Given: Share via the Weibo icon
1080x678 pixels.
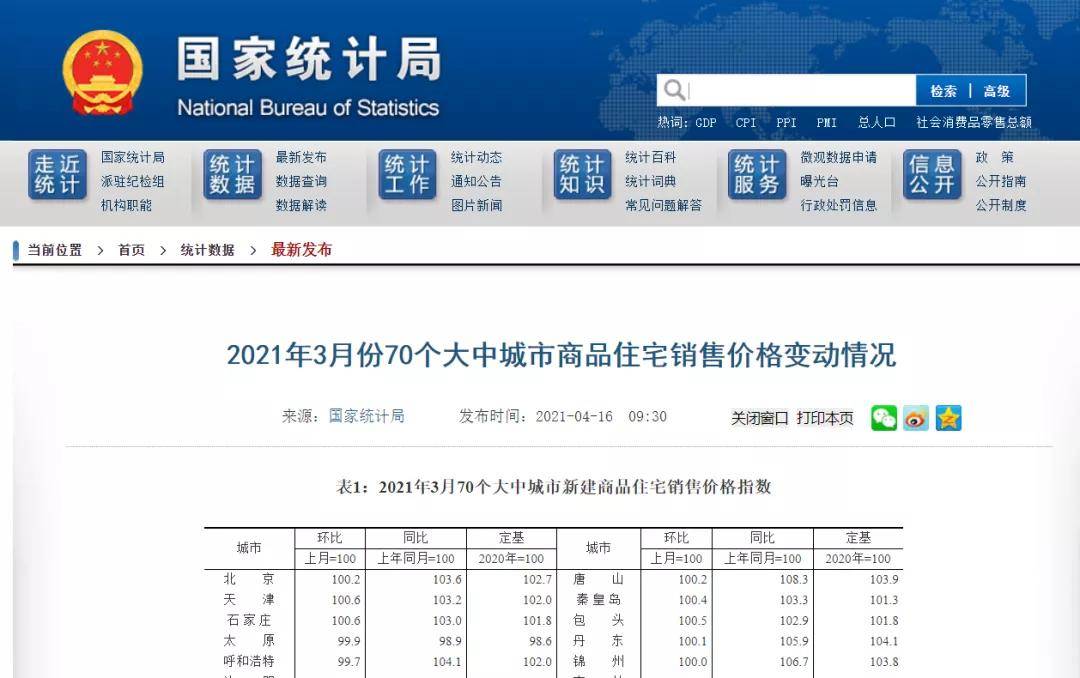Looking at the screenshot, I should coord(916,418).
